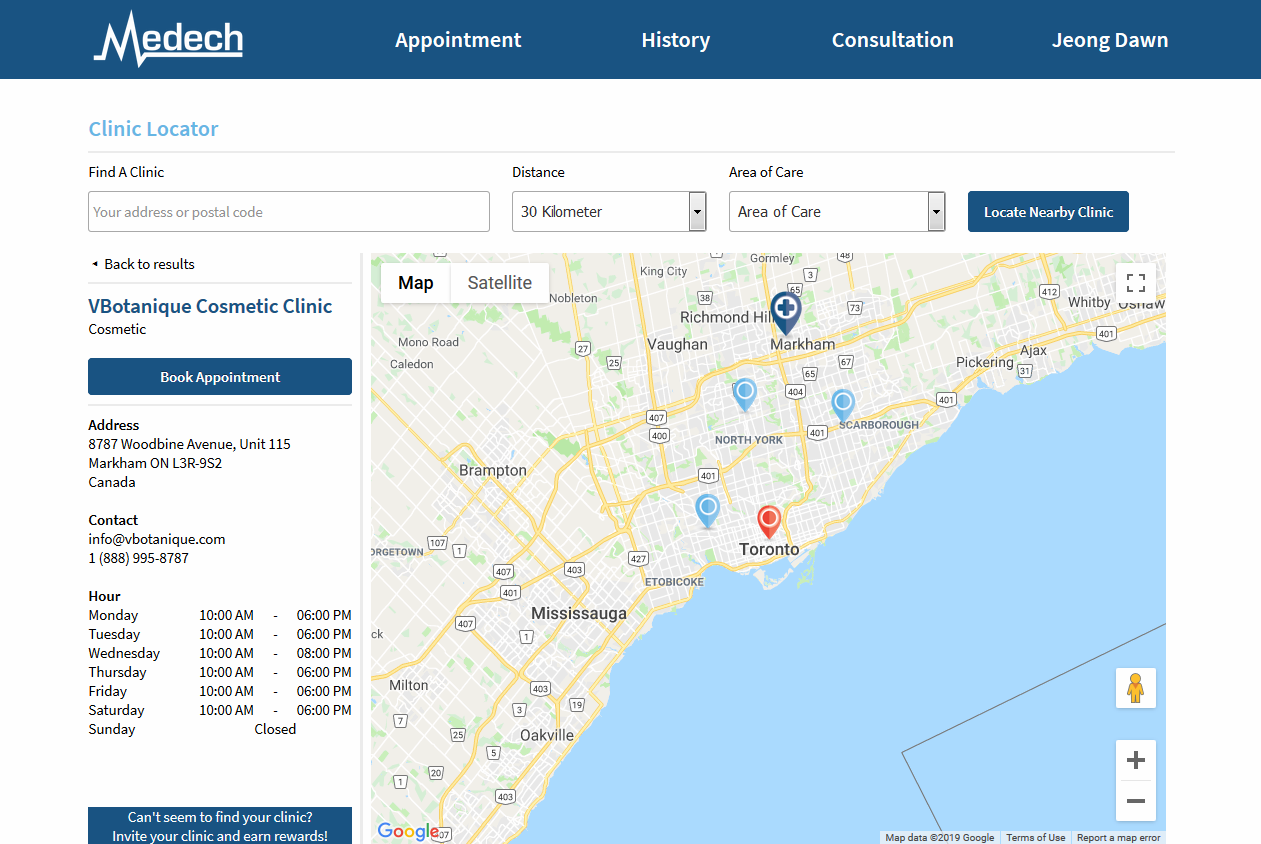Zoom in the map with plus button
Viewport: 1261px width, 844px height.
(x=1136, y=761)
